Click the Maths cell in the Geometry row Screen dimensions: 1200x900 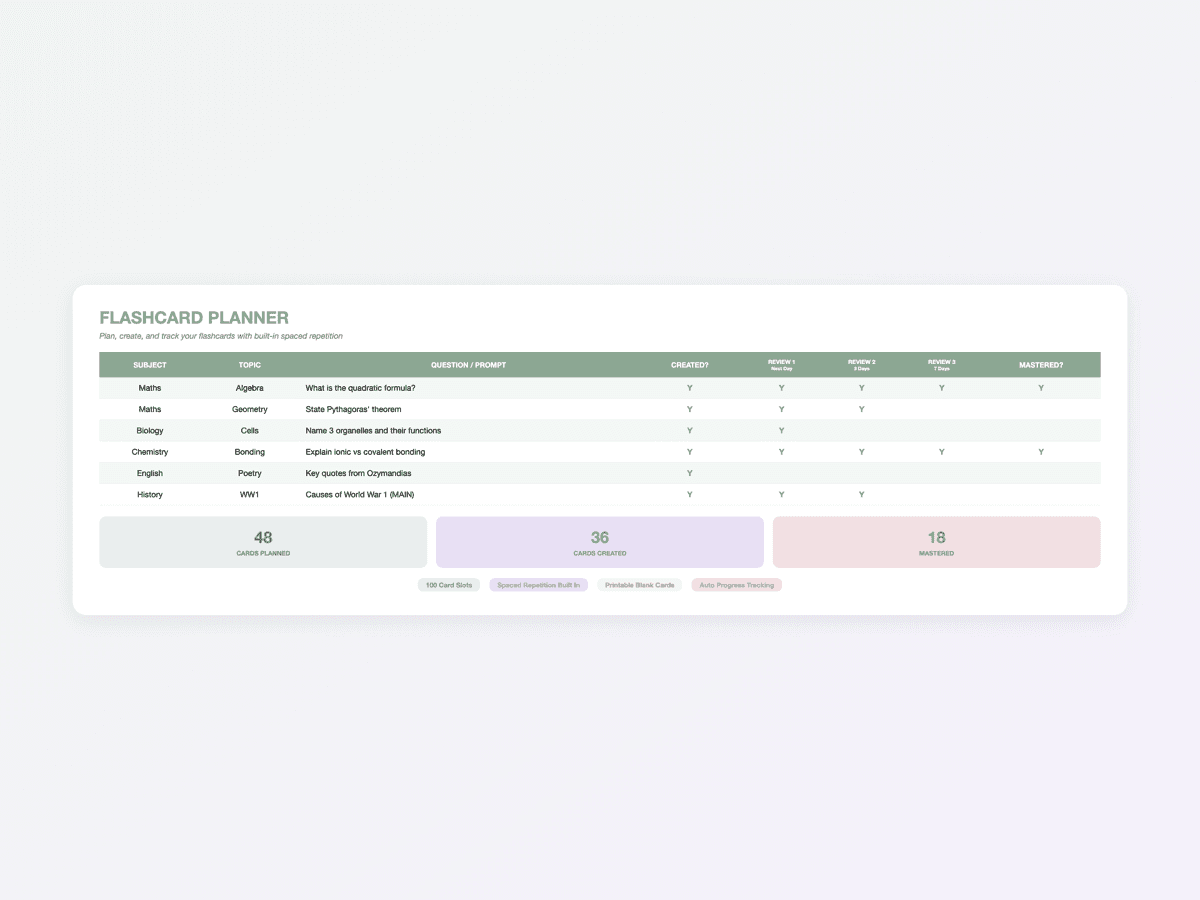pyautogui.click(x=150, y=409)
